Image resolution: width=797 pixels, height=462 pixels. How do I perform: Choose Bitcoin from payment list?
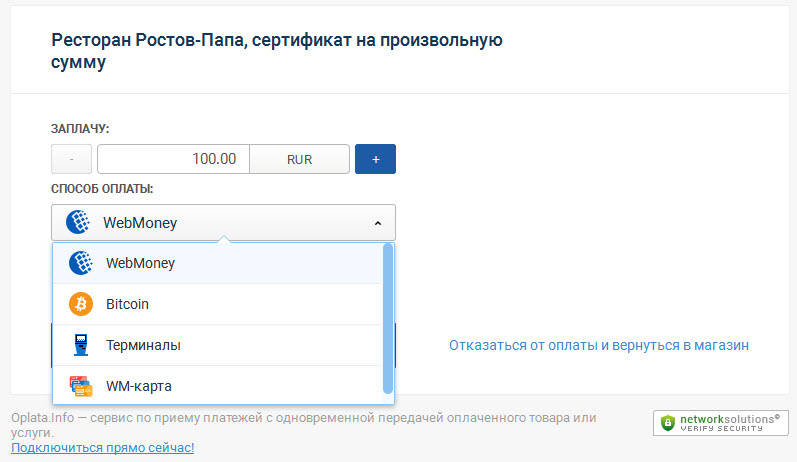pyautogui.click(x=218, y=304)
